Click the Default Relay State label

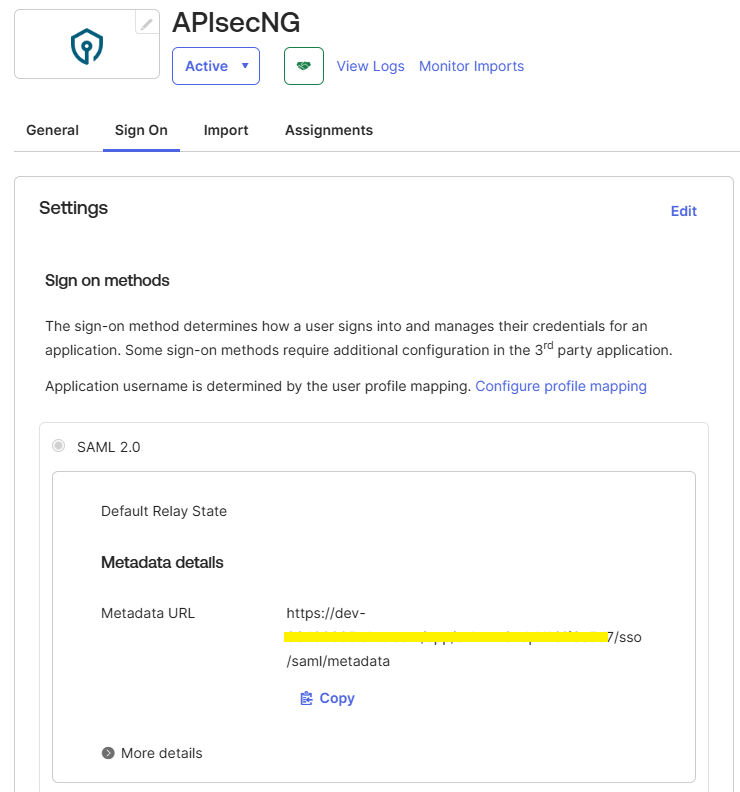point(164,511)
